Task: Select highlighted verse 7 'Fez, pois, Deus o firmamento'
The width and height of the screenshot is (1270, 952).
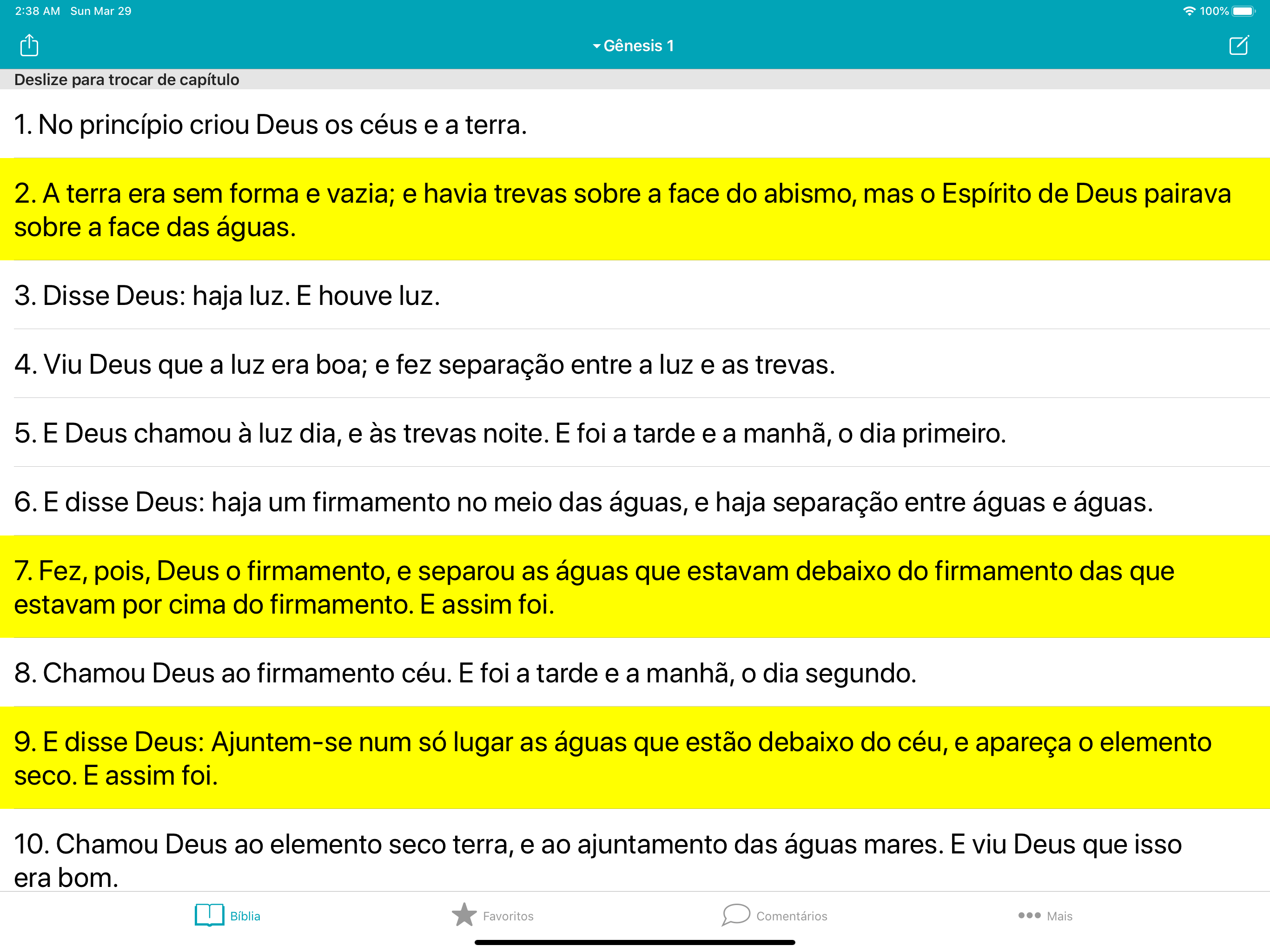Action: (x=635, y=587)
